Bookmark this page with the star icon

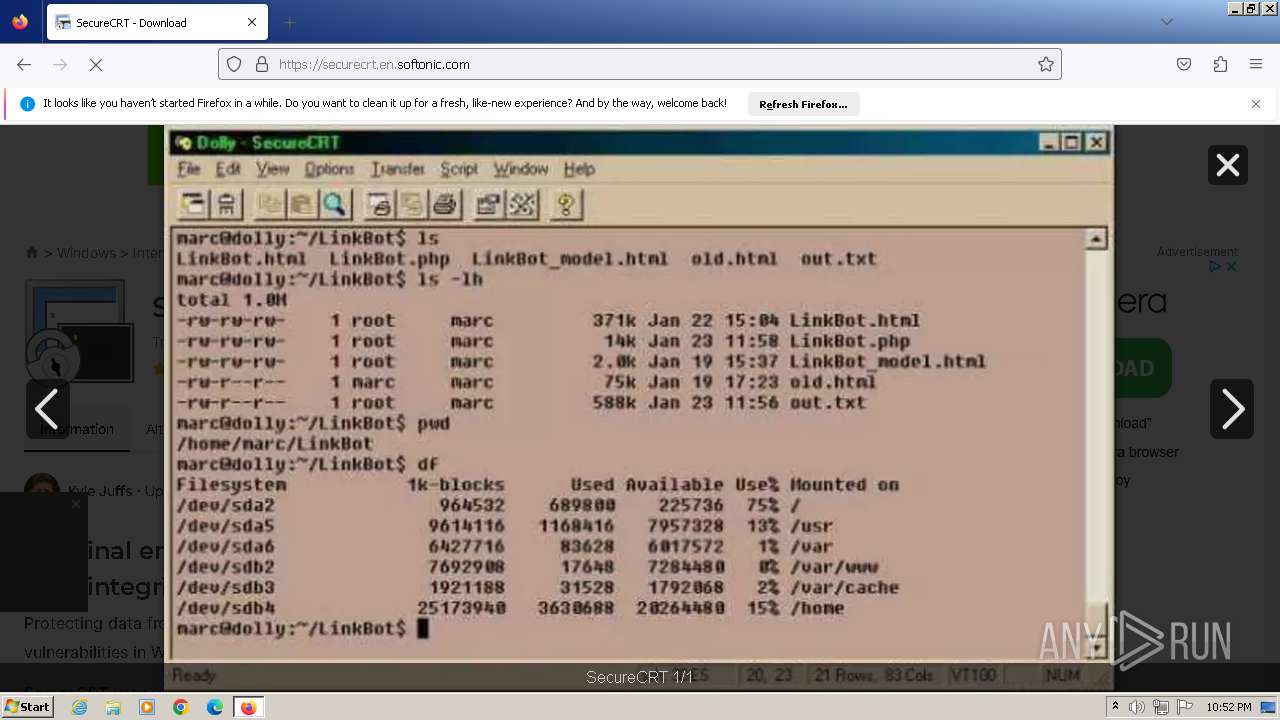point(1046,64)
